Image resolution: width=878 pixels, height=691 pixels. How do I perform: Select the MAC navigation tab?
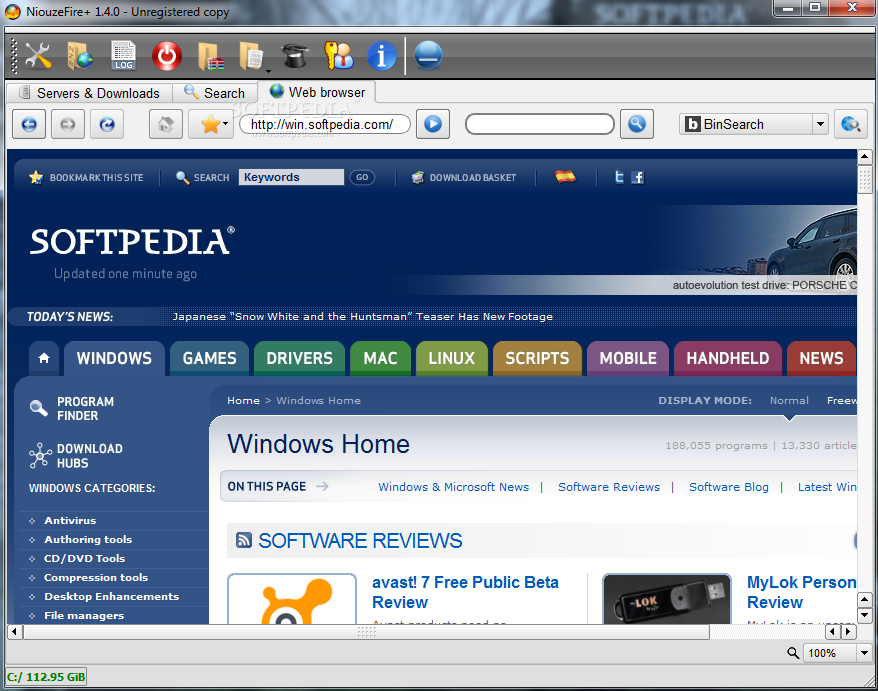380,358
